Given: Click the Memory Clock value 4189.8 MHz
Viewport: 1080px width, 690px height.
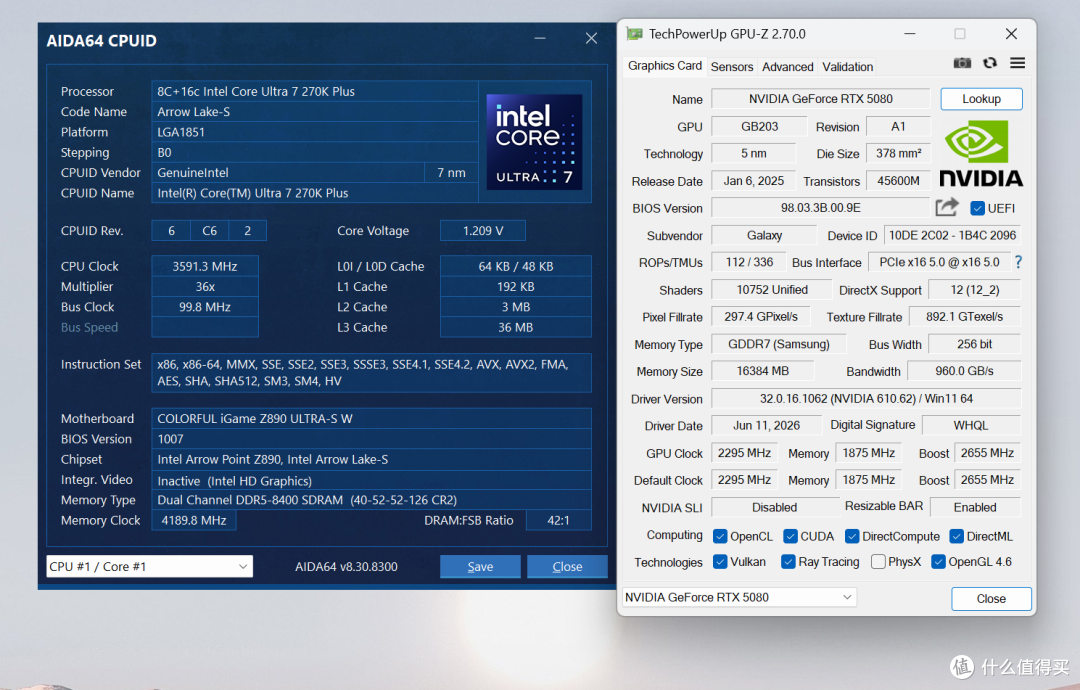Looking at the screenshot, I should 194,520.
